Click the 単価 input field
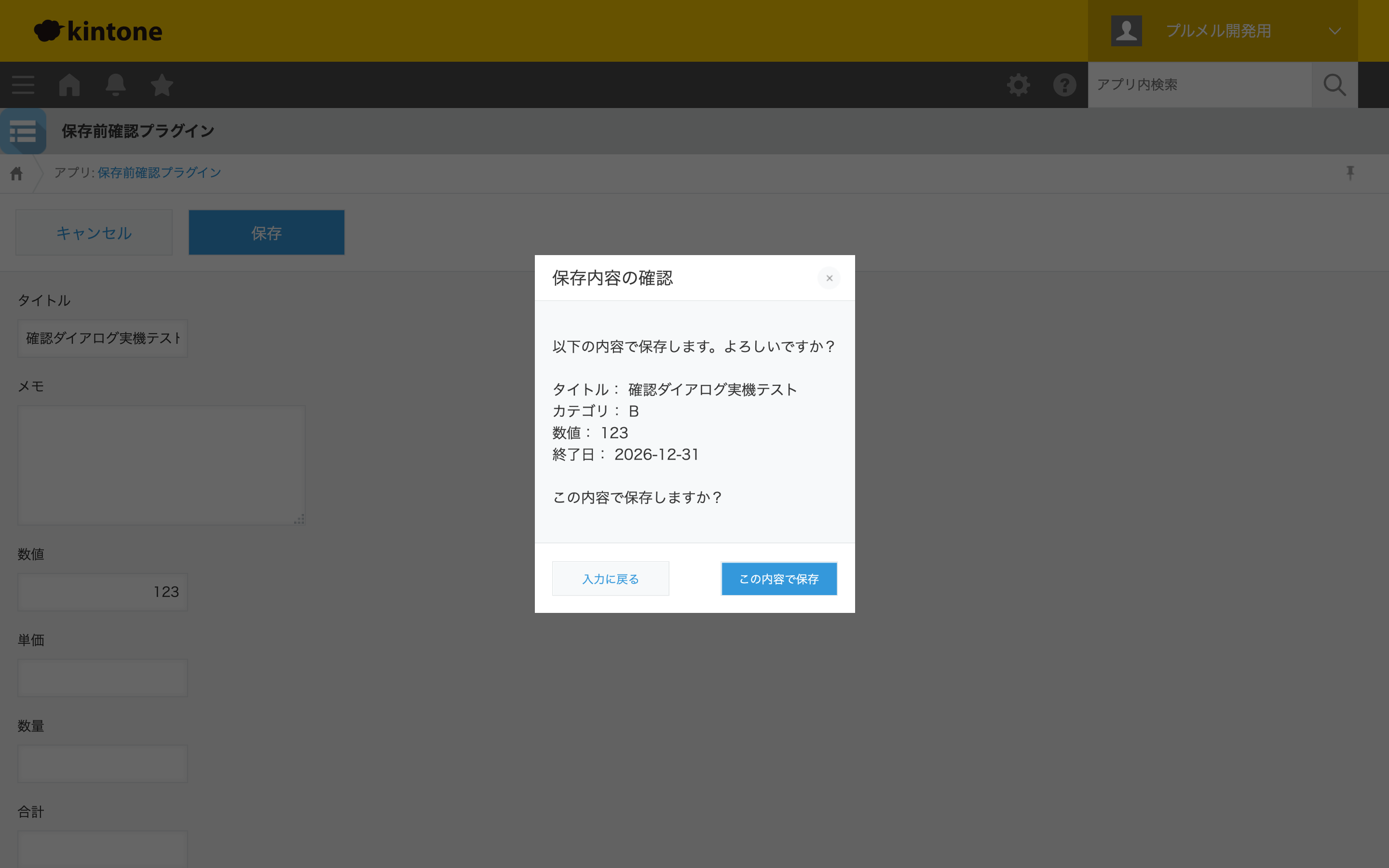 point(103,678)
